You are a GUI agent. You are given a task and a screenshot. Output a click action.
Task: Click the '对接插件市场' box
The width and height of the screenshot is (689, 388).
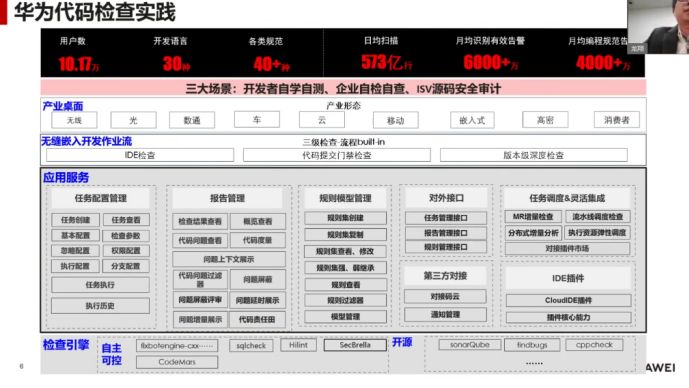(567, 248)
